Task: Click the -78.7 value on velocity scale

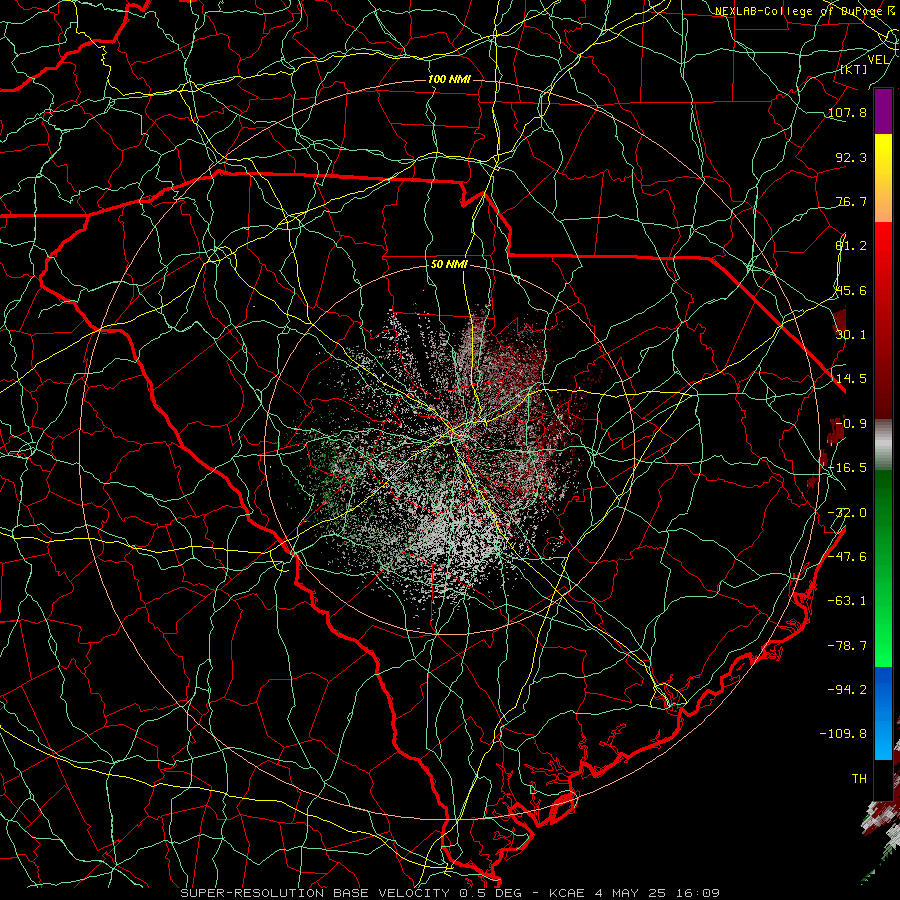Action: [x=847, y=646]
